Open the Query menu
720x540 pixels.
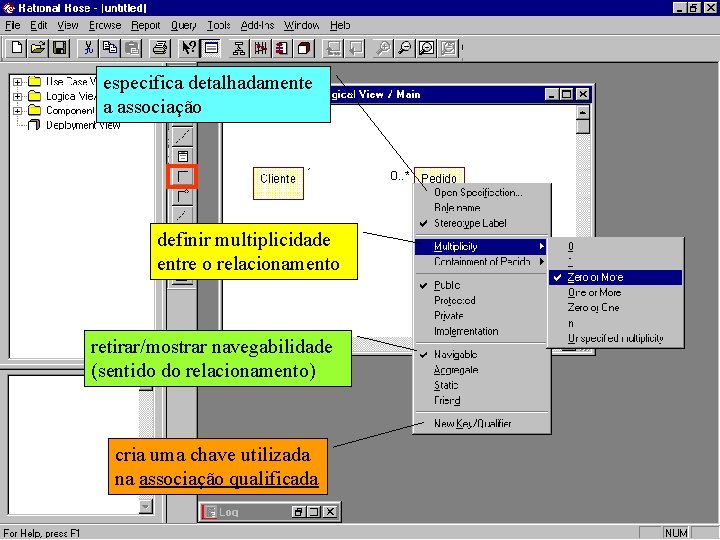[184, 25]
